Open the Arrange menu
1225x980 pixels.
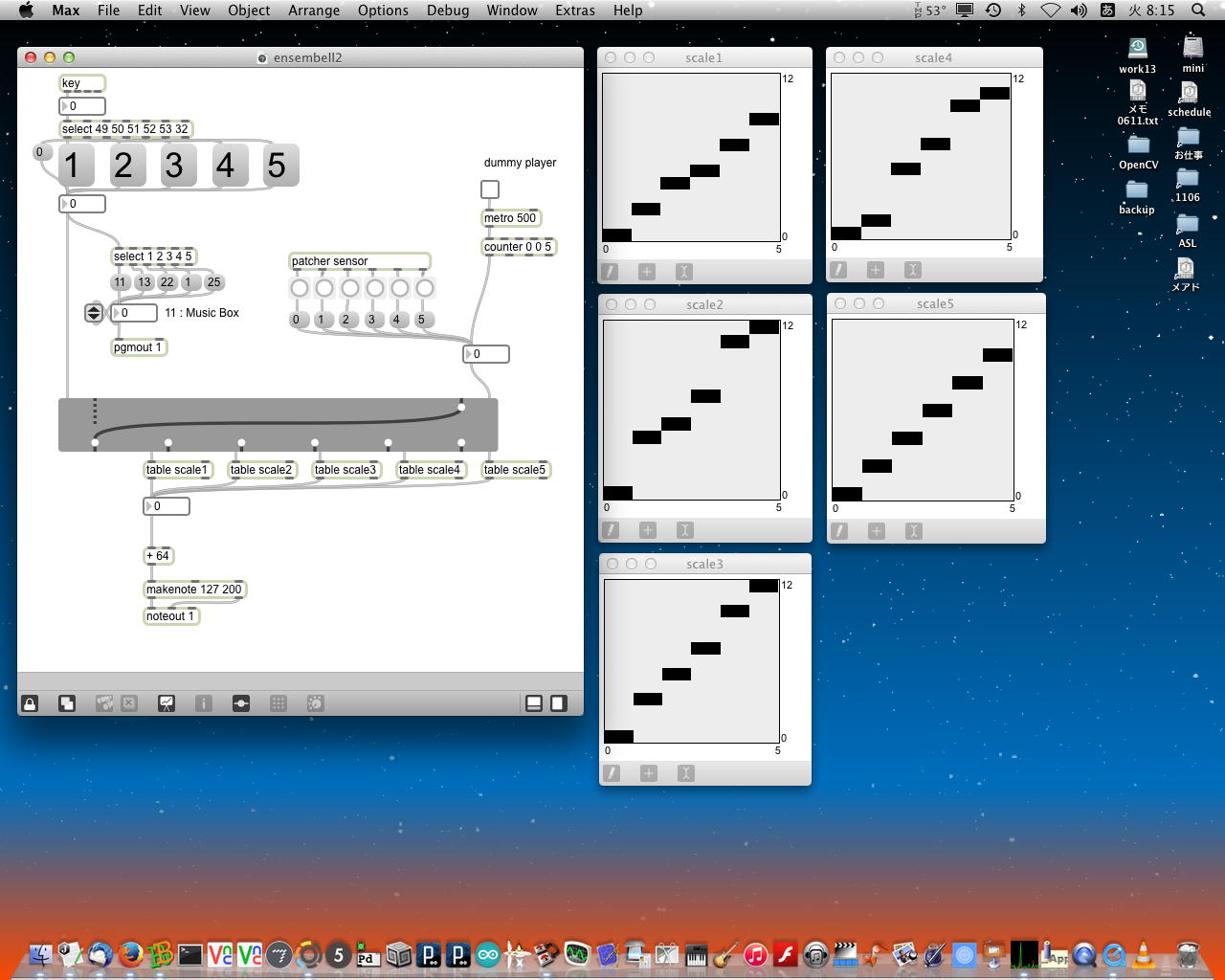(x=314, y=11)
